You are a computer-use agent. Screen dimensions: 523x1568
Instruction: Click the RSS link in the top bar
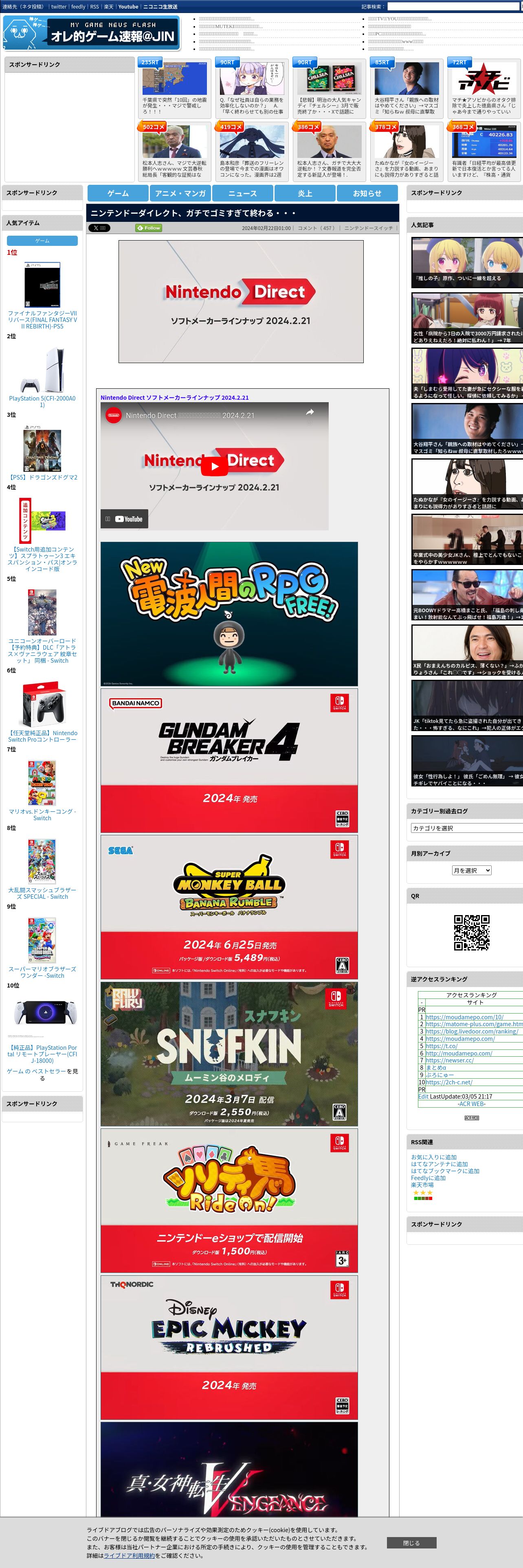[x=94, y=7]
